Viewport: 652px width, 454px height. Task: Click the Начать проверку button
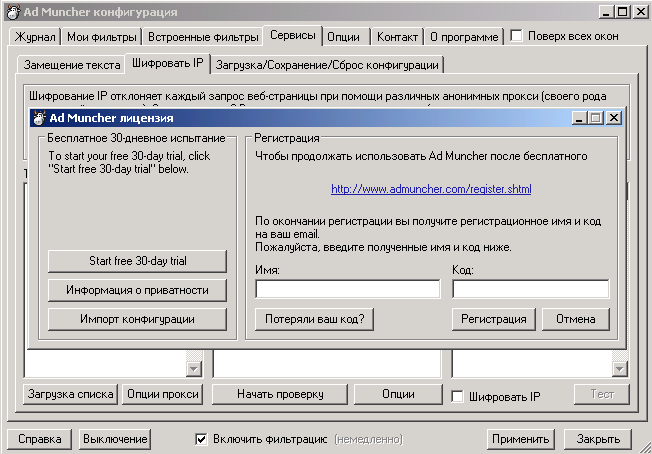(280, 394)
